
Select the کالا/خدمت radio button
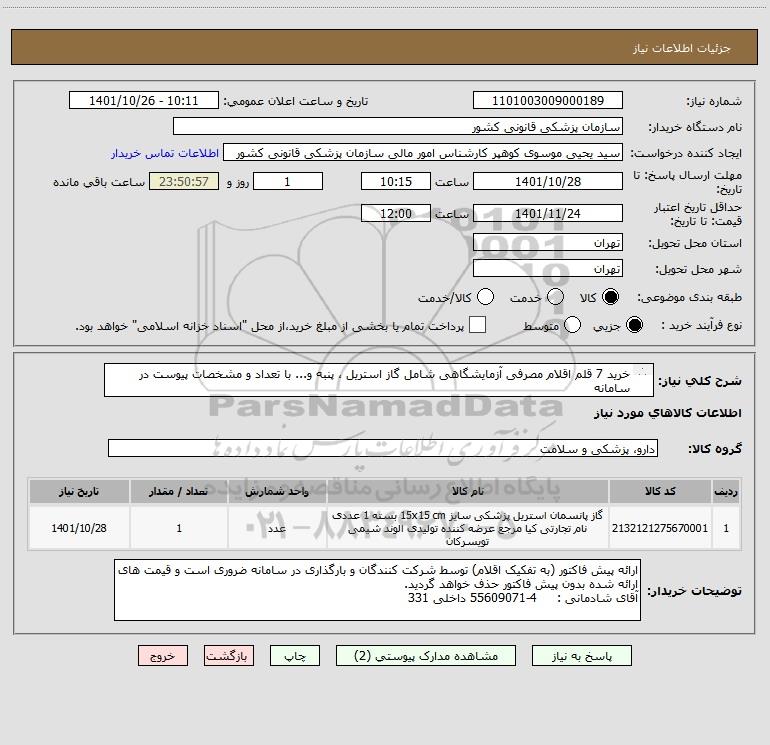pos(485,297)
